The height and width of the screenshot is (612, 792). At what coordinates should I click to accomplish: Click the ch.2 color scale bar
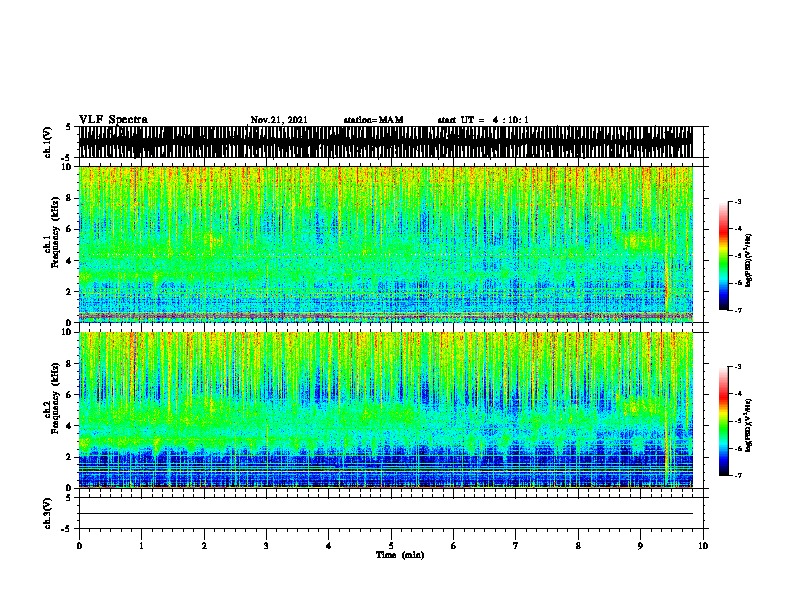[724, 421]
